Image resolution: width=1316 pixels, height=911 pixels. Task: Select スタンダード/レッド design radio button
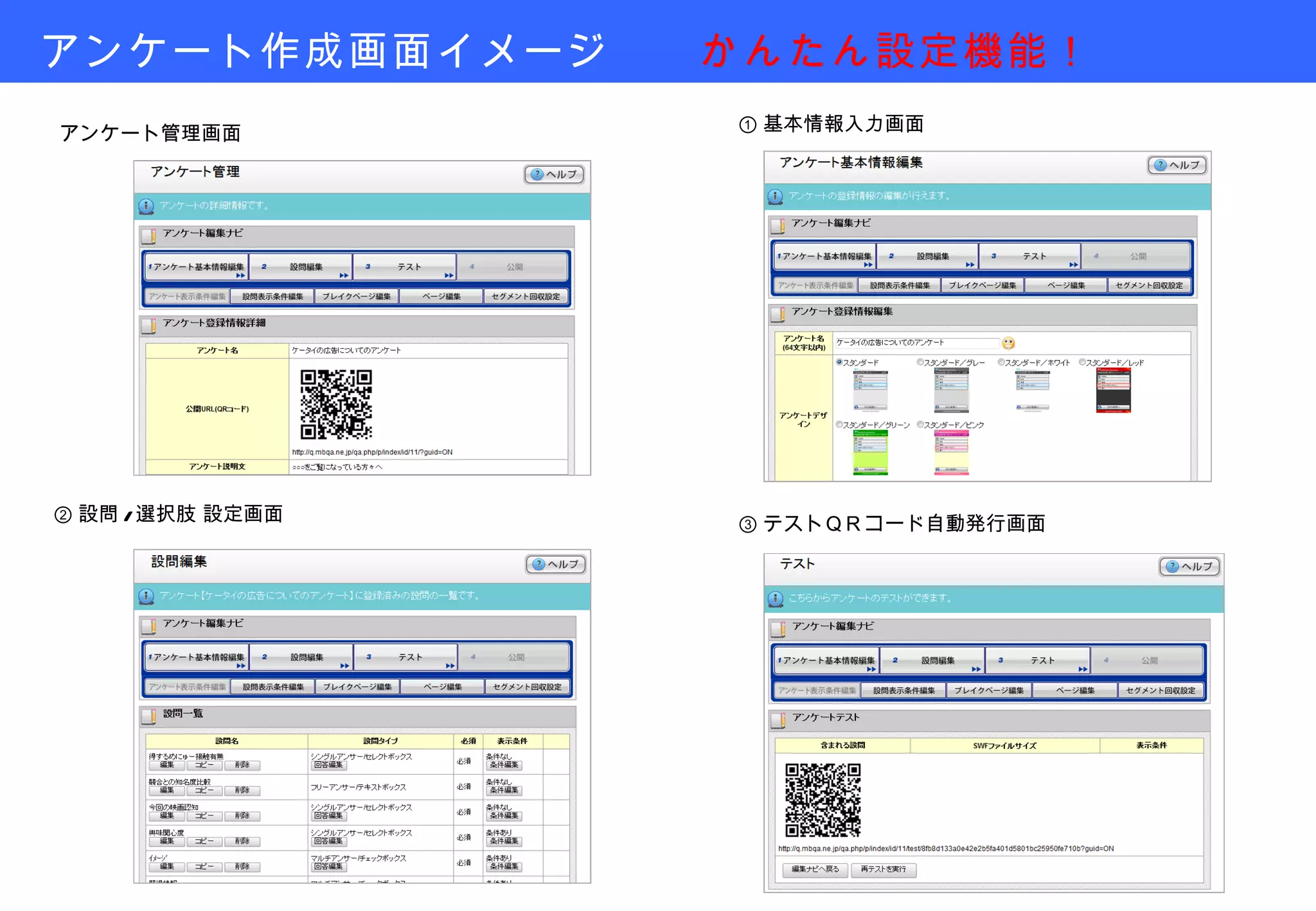[x=1082, y=362]
